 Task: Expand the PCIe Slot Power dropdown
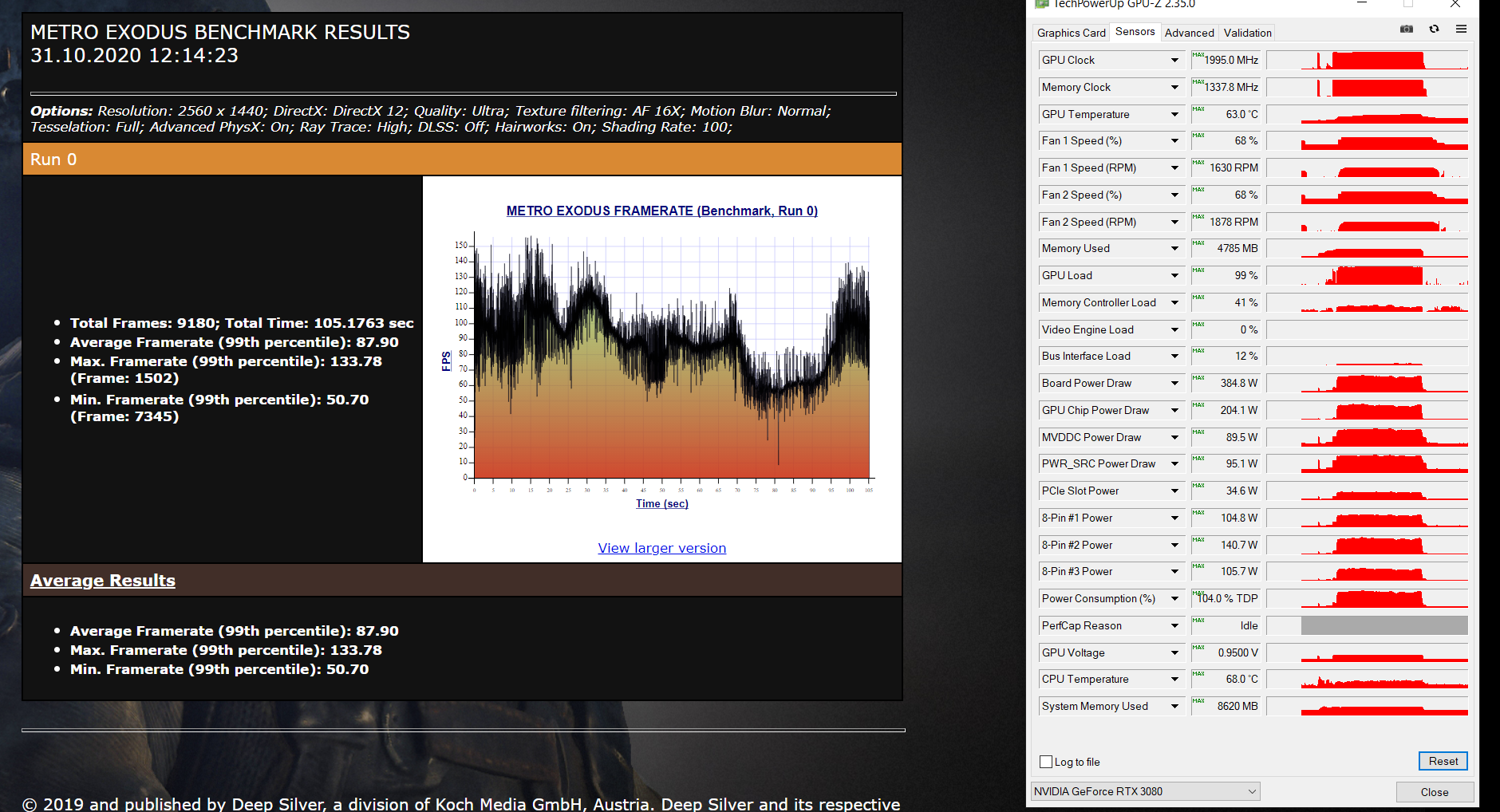point(1174,491)
